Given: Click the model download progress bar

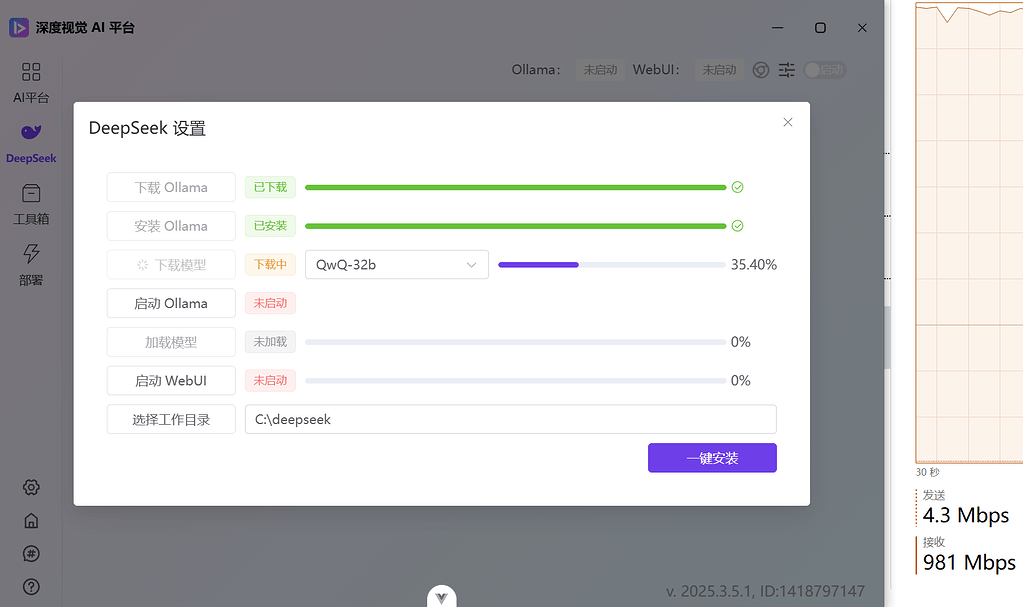Looking at the screenshot, I should pos(611,264).
